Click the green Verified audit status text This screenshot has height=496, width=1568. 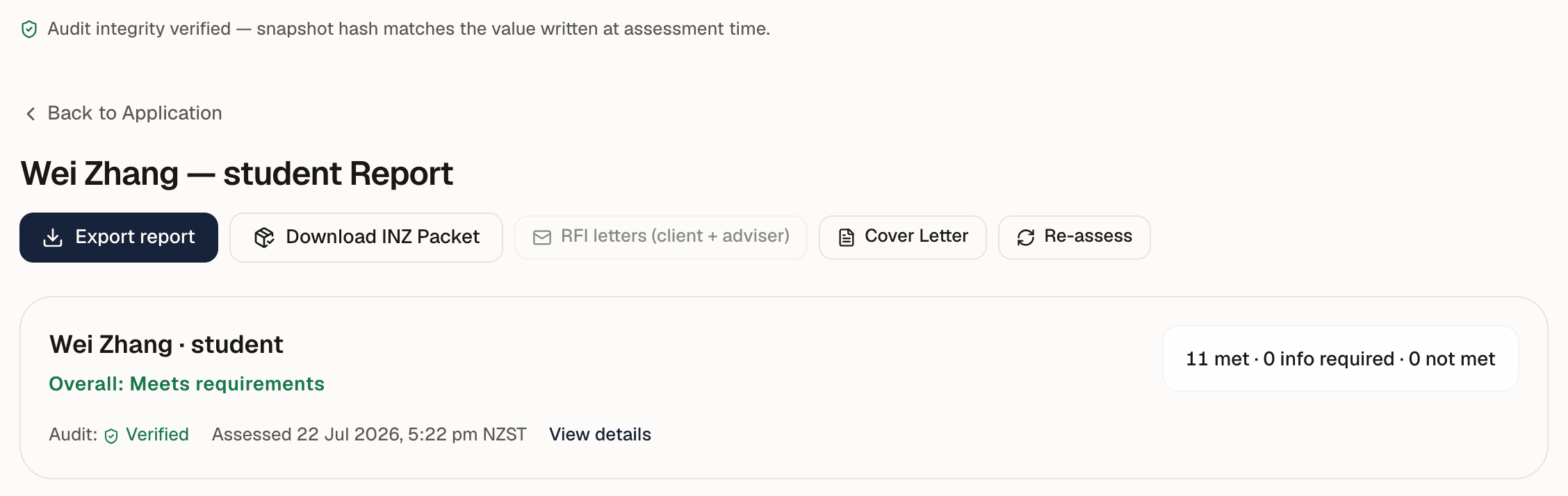coord(157,435)
